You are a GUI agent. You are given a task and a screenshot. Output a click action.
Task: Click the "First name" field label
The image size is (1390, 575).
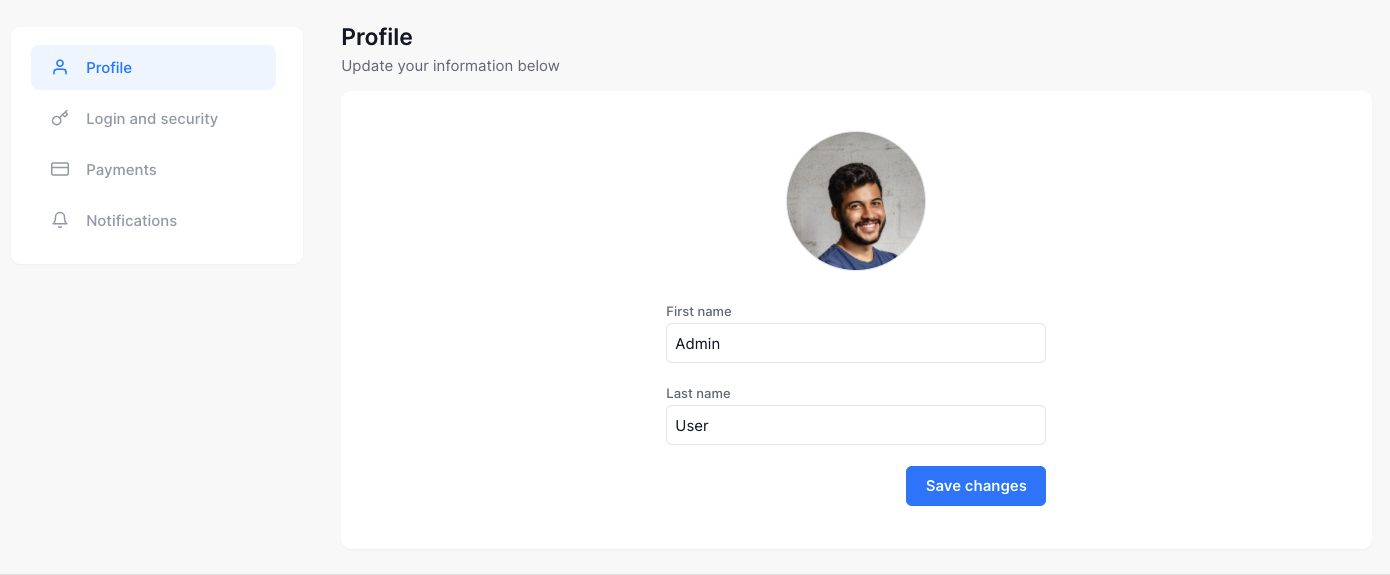point(699,312)
